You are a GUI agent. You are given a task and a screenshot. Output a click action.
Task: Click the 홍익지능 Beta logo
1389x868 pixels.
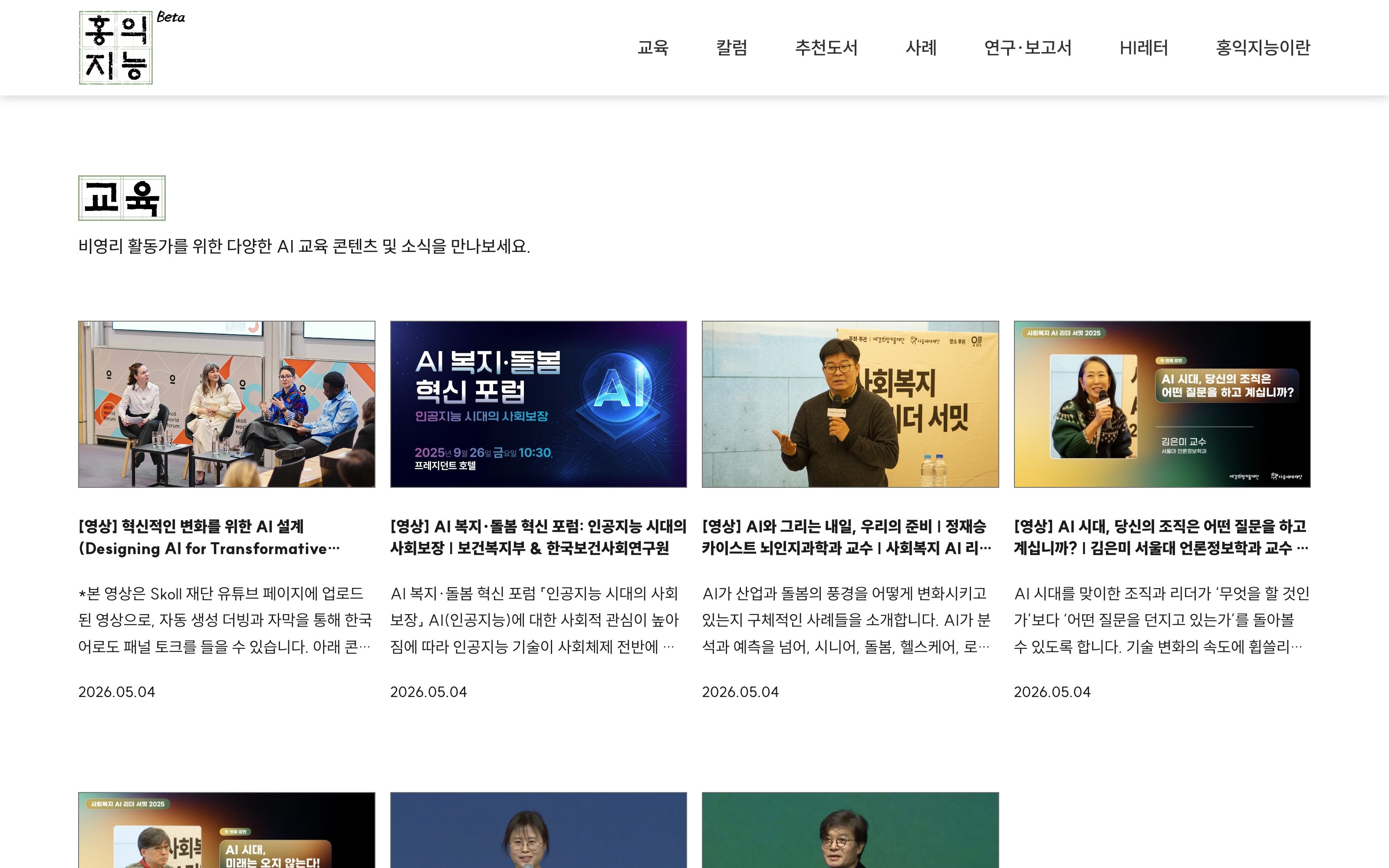tap(132, 47)
